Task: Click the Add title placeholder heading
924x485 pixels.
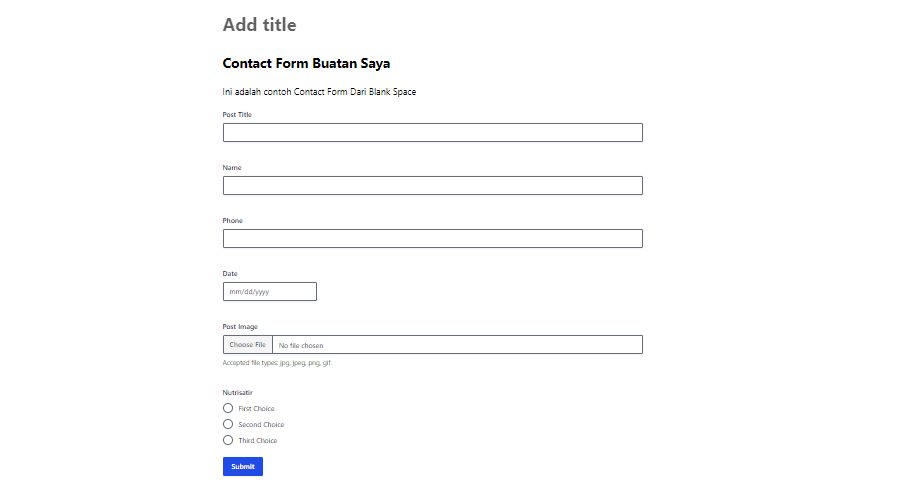Action: tap(259, 25)
